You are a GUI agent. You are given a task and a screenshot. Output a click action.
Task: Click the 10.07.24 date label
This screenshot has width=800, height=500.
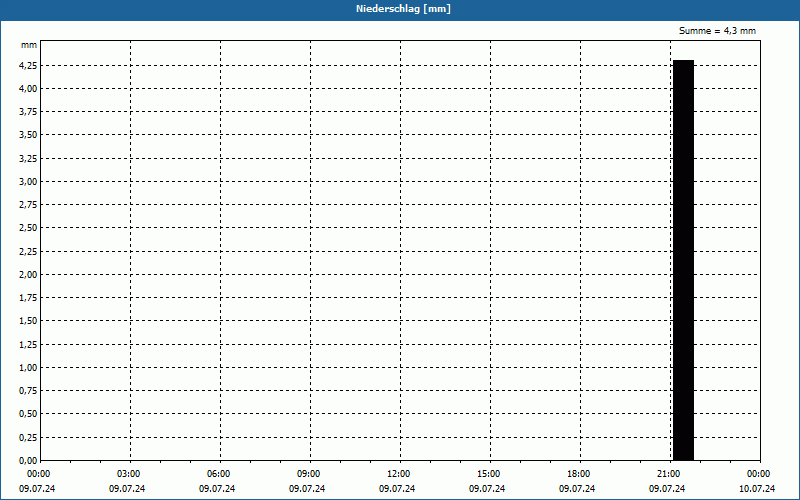click(x=758, y=489)
